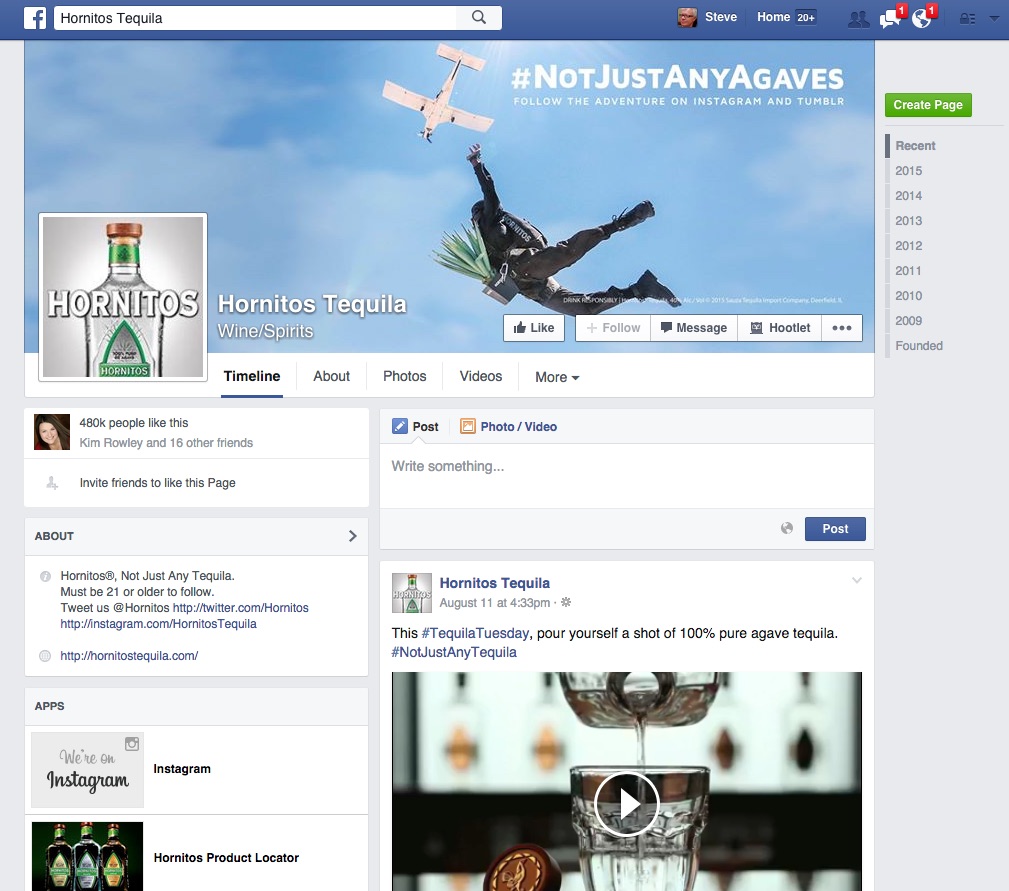Click the Facebook logo icon

(35, 18)
